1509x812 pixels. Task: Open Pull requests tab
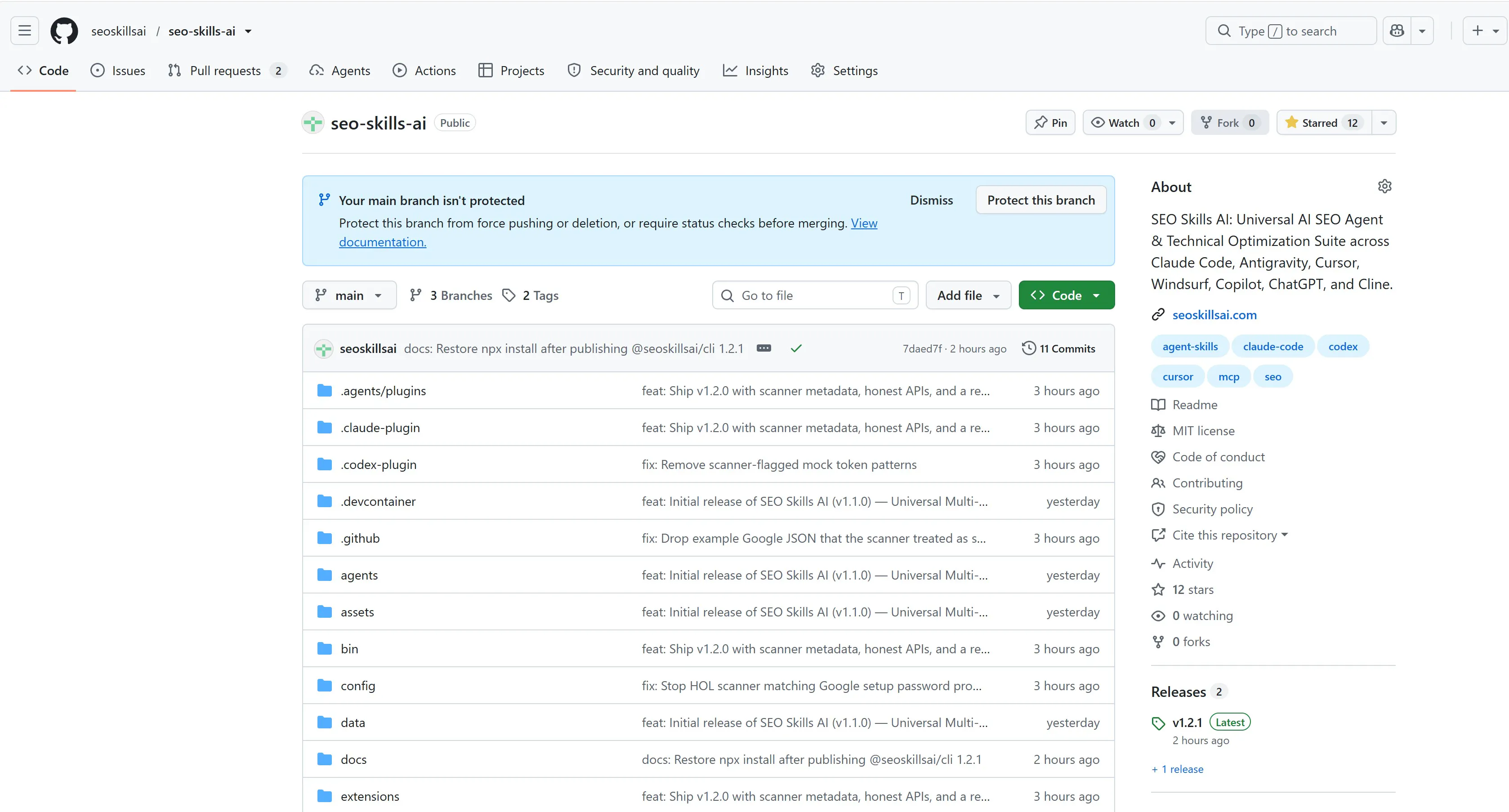tap(227, 70)
